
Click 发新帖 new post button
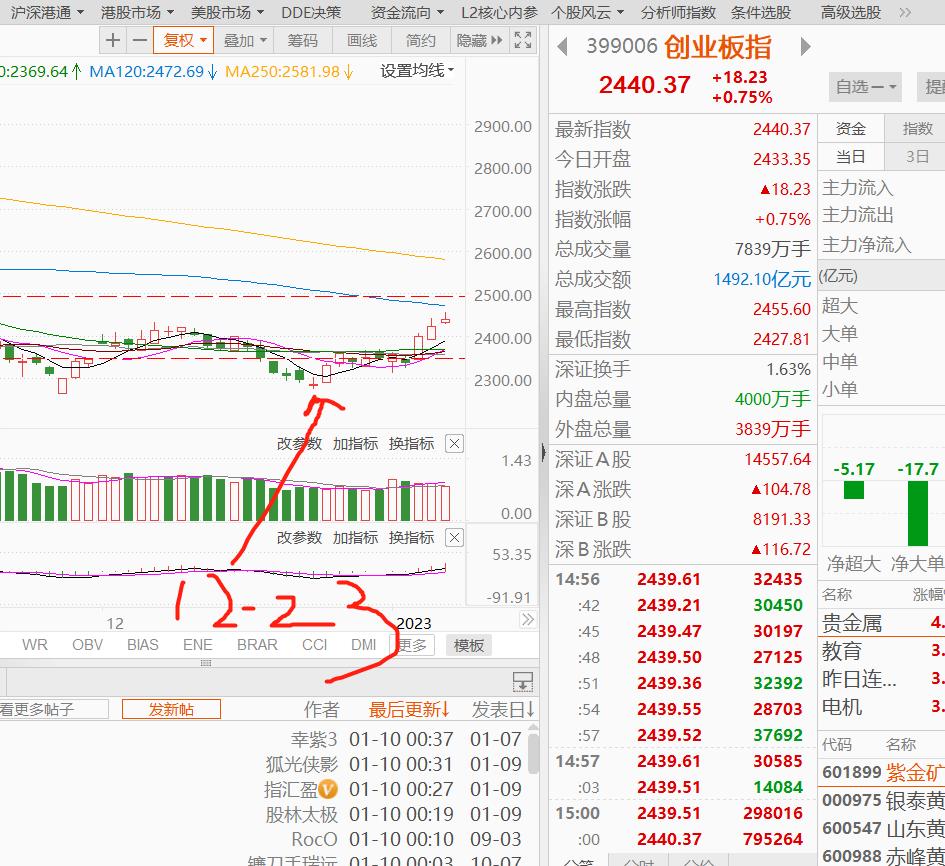(171, 709)
